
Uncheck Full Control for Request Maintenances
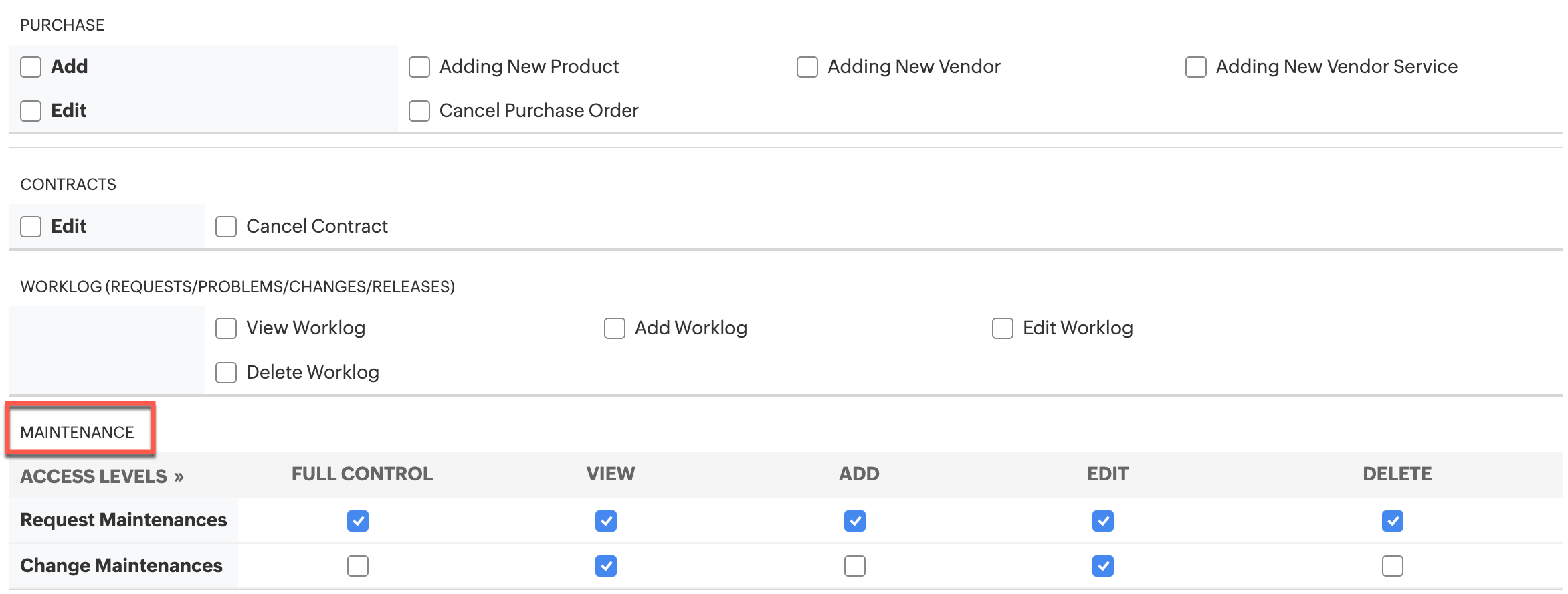coord(358,521)
